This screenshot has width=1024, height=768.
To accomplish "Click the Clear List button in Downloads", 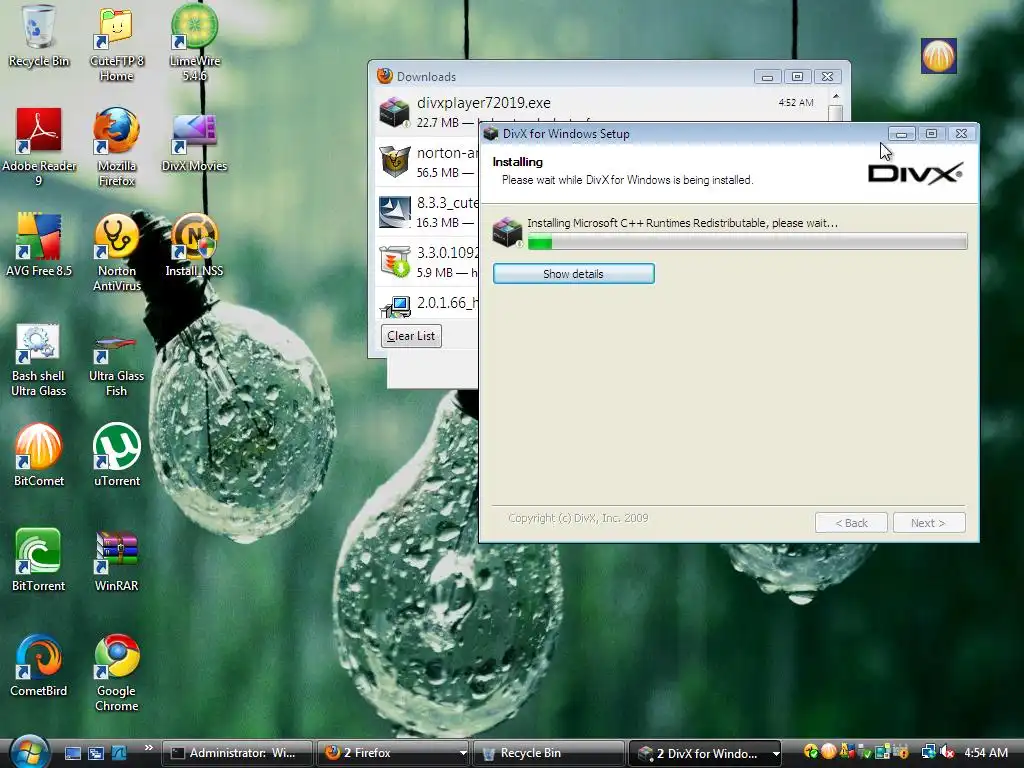I will [x=411, y=336].
